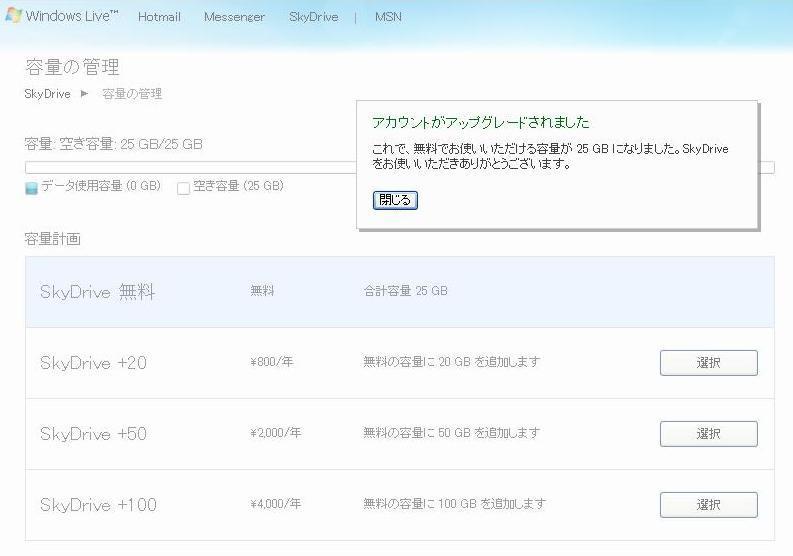The width and height of the screenshot is (793, 556).
Task: Click the Windows Live logo icon
Action: [x=13, y=15]
